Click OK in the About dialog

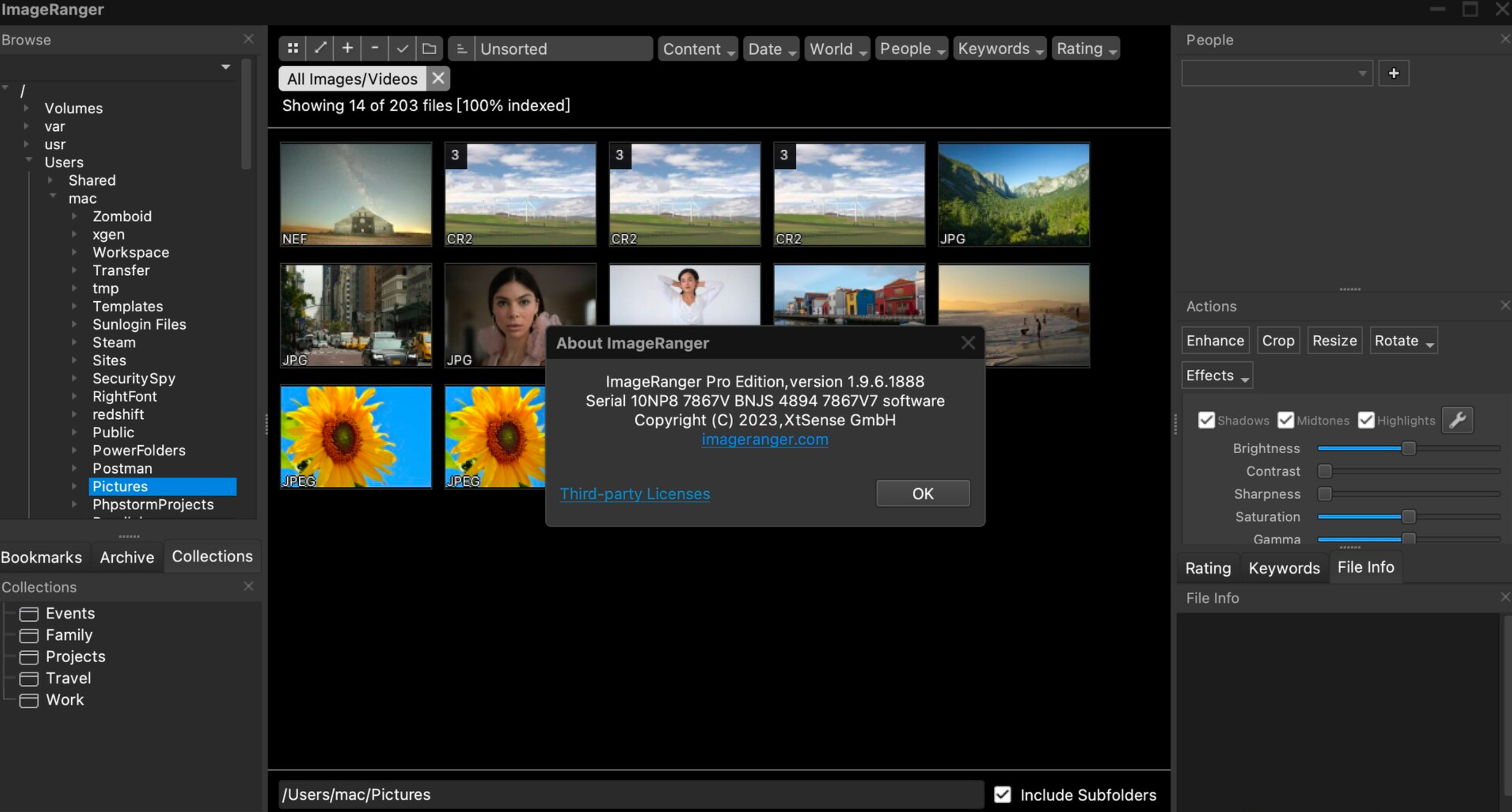pyautogui.click(x=923, y=493)
